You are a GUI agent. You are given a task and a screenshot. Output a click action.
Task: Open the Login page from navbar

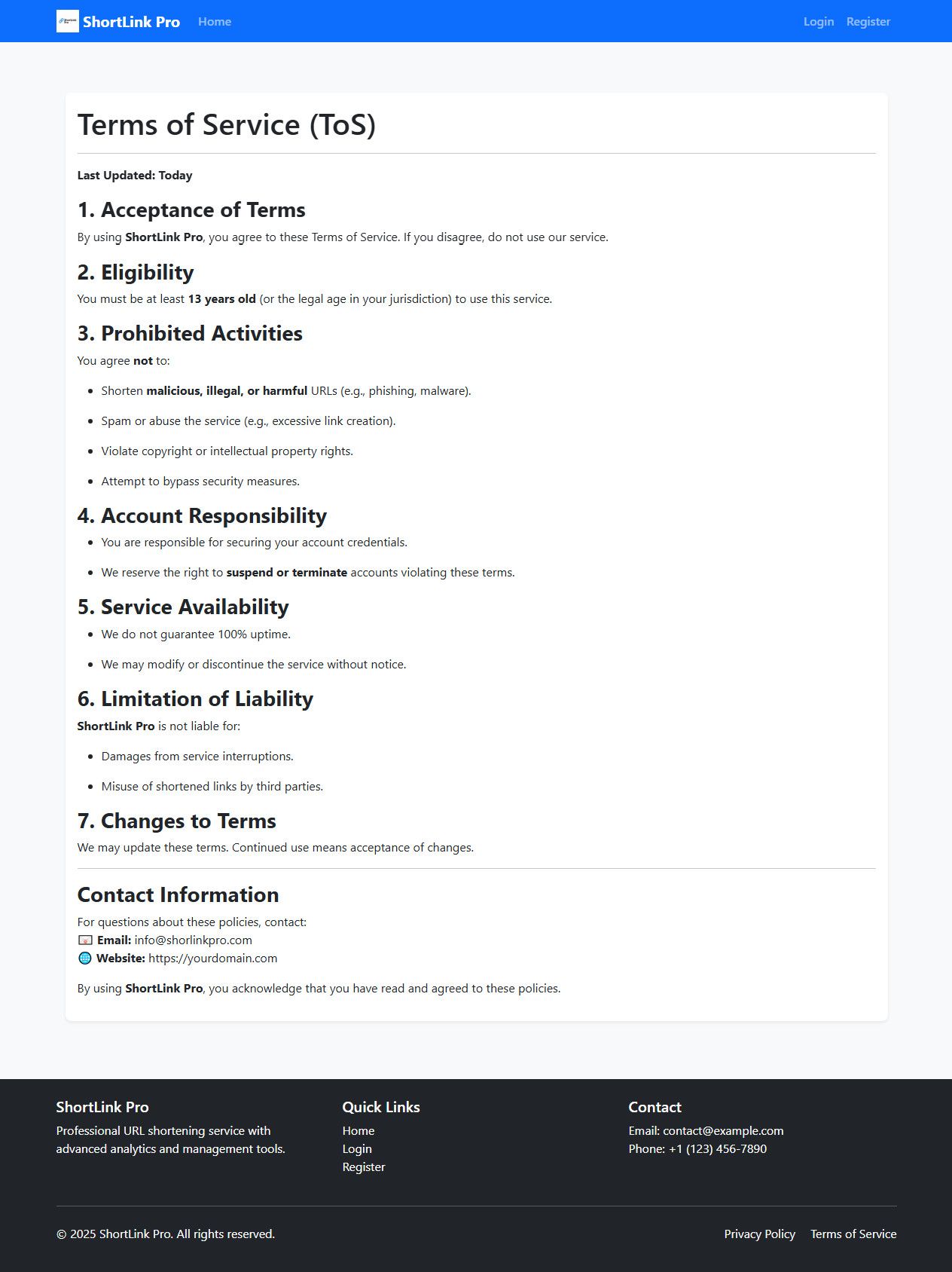point(818,22)
